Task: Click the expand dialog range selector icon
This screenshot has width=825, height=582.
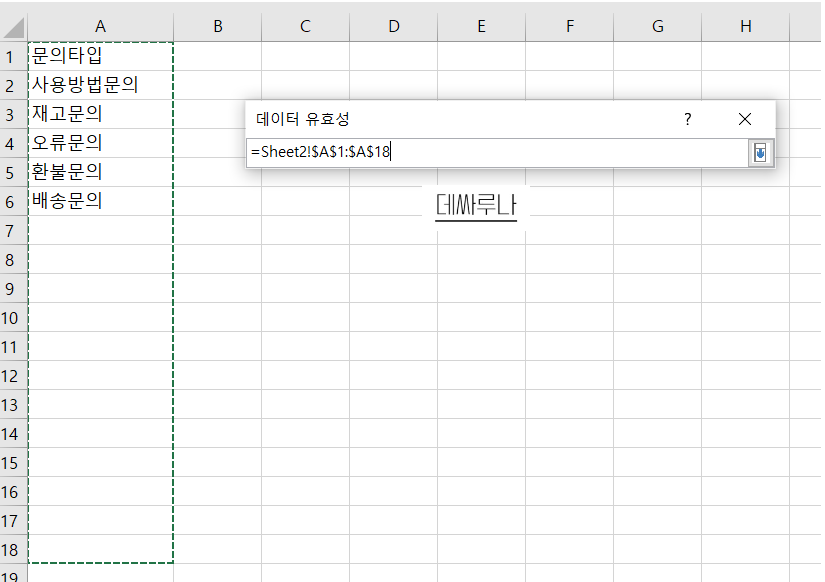Action: coord(761,152)
